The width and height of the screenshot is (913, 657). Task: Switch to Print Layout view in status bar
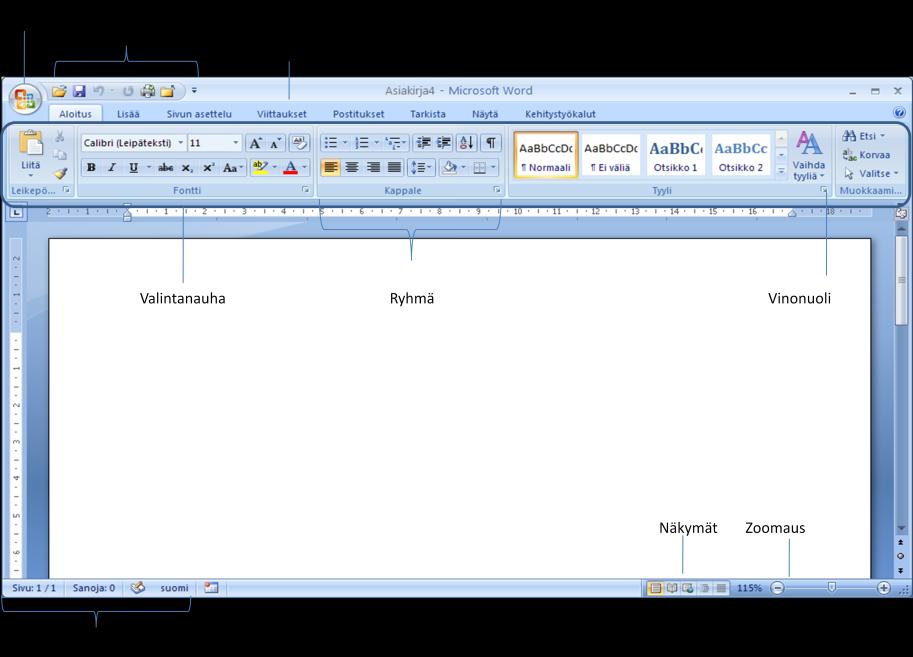[x=655, y=588]
